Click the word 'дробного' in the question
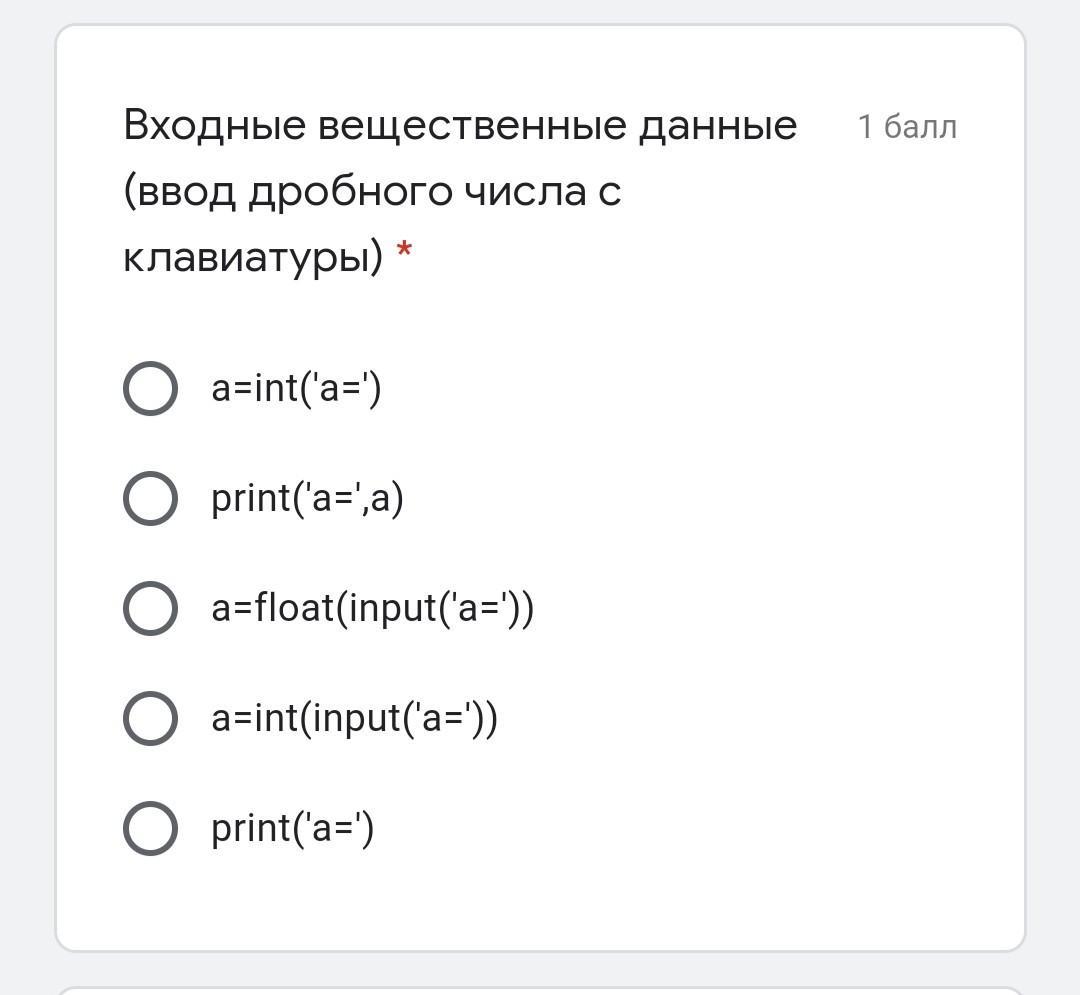The image size is (1080, 995). (x=351, y=193)
